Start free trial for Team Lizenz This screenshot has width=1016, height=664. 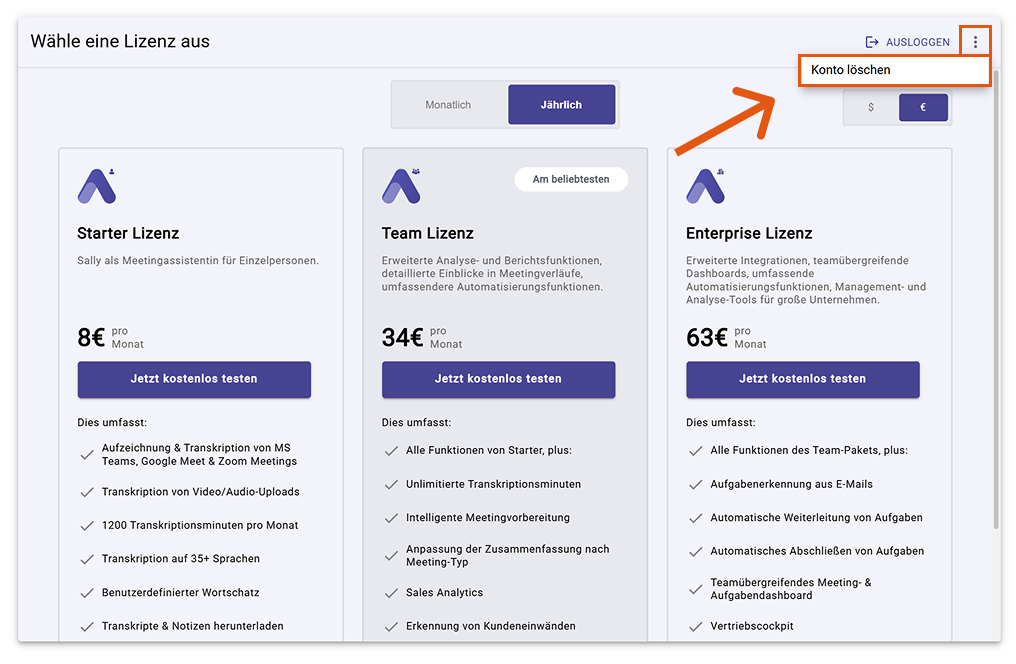[x=498, y=379]
